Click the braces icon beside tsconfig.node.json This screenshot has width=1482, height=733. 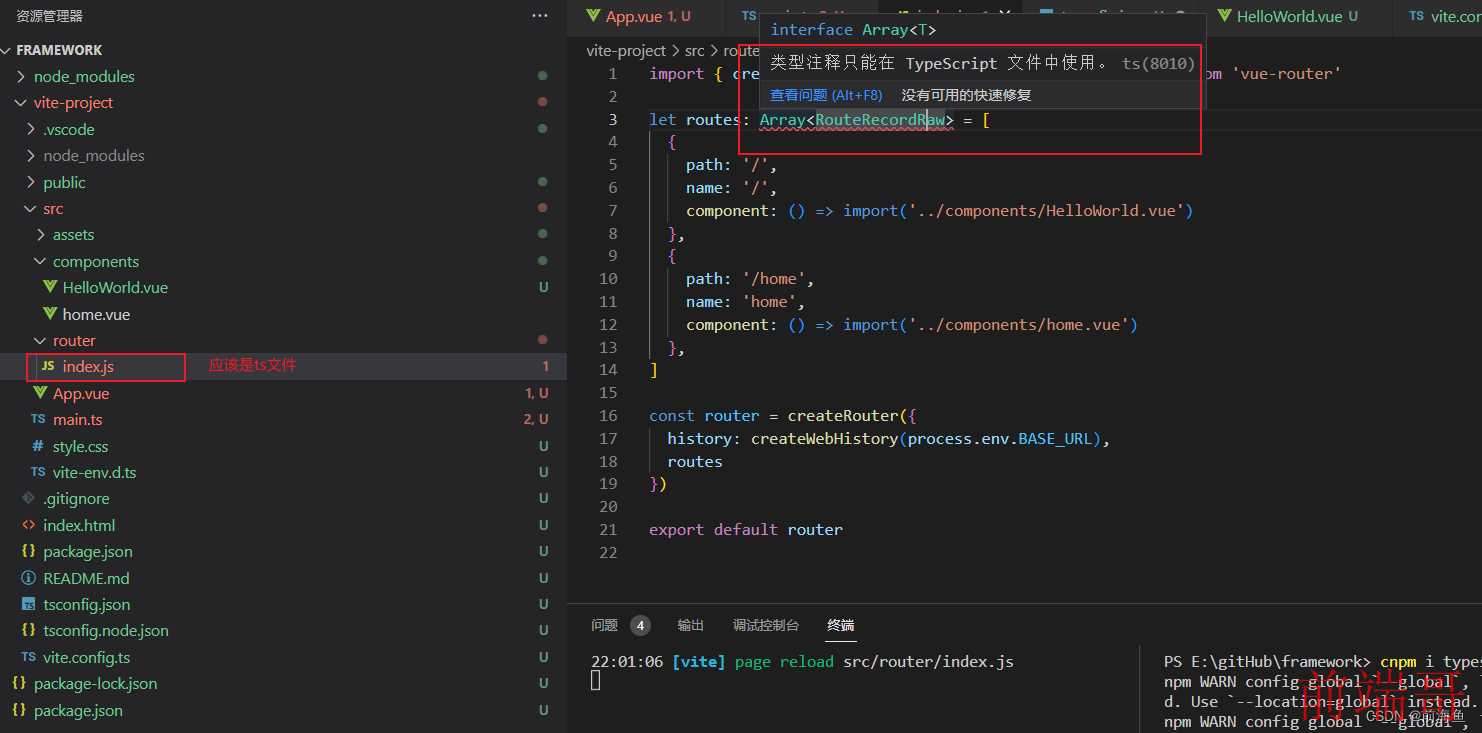point(28,630)
